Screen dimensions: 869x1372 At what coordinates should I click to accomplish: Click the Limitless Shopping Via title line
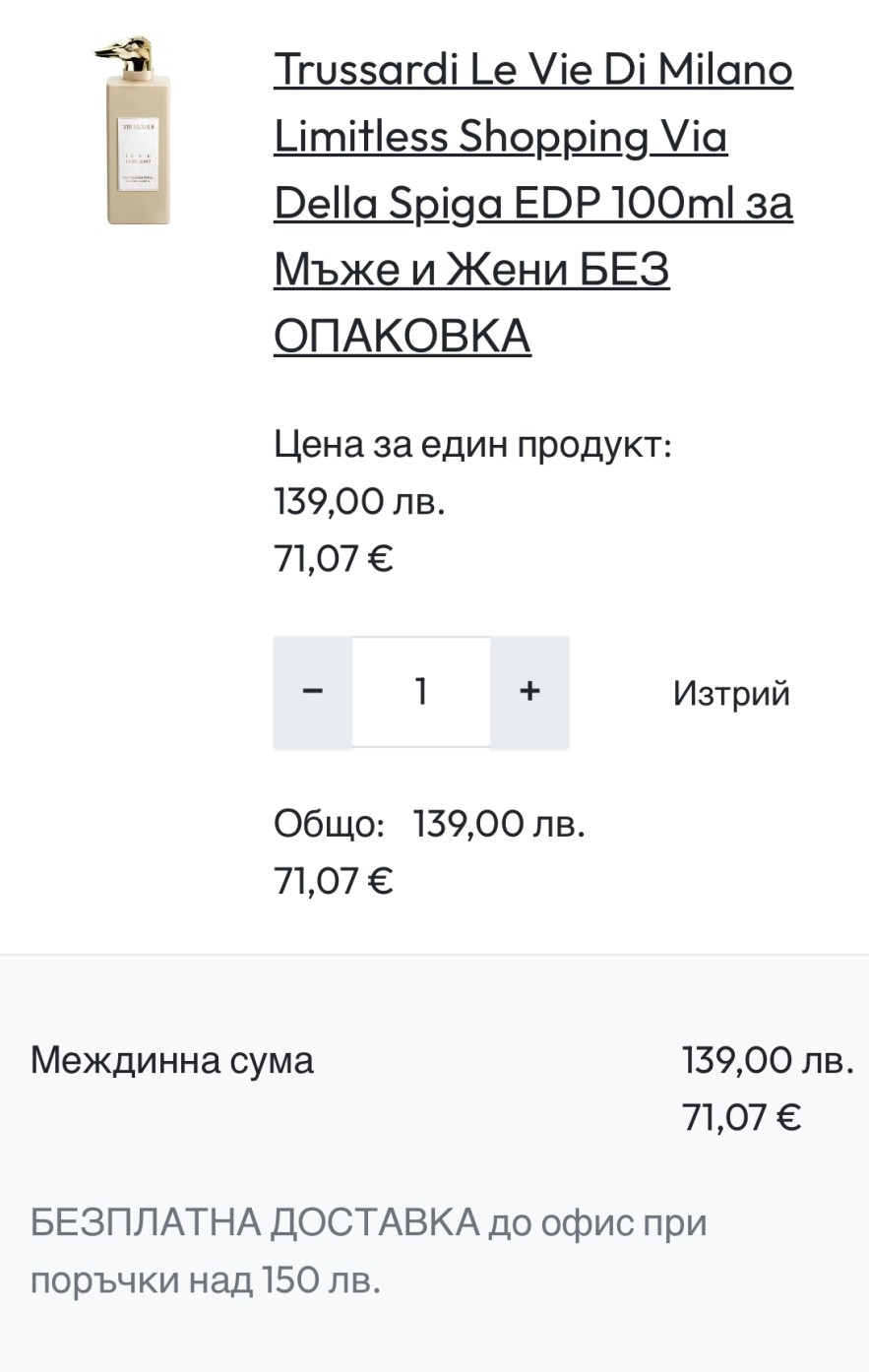coord(500,136)
